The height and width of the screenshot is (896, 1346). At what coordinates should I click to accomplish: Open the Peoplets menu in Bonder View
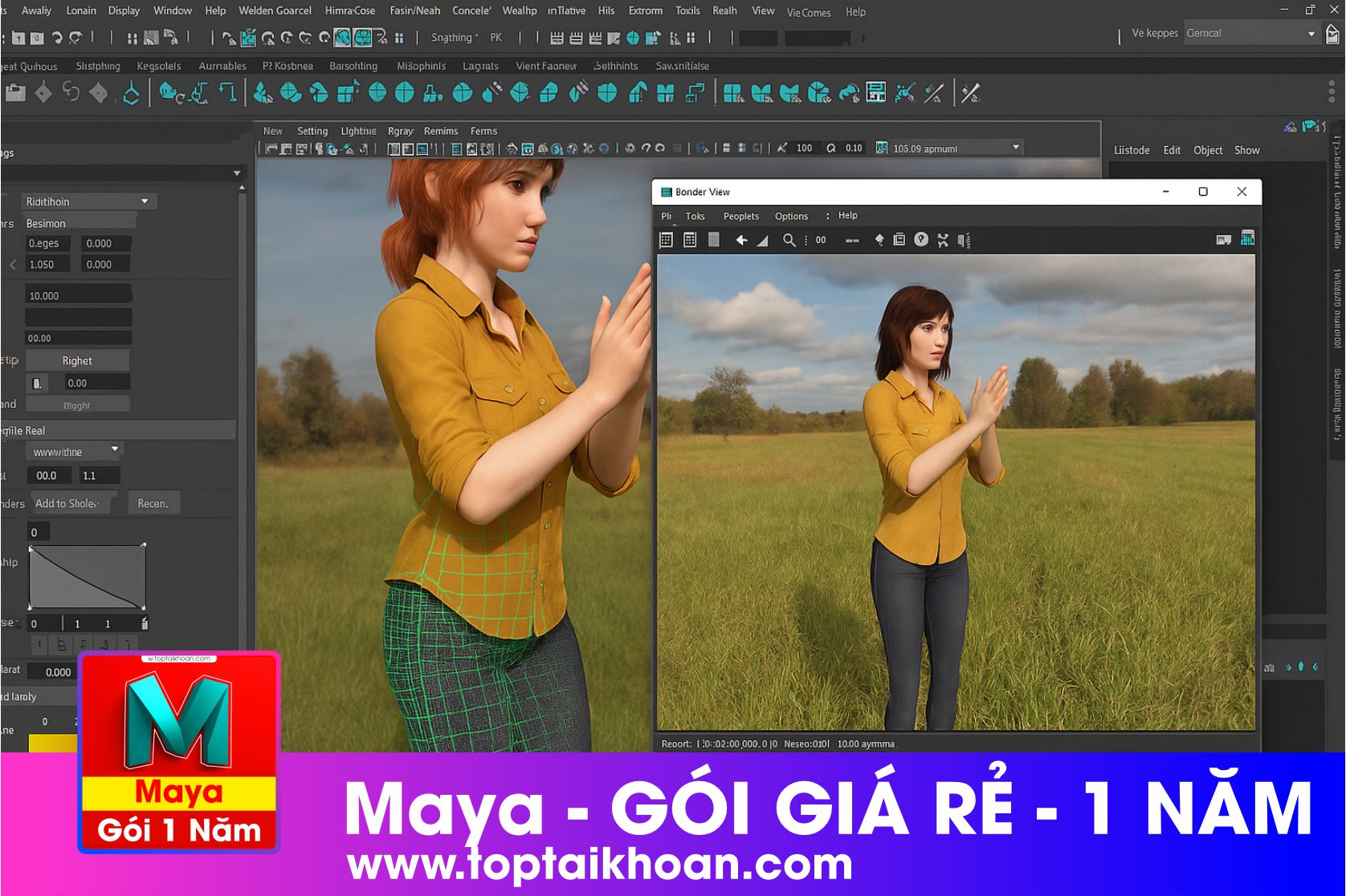point(740,216)
